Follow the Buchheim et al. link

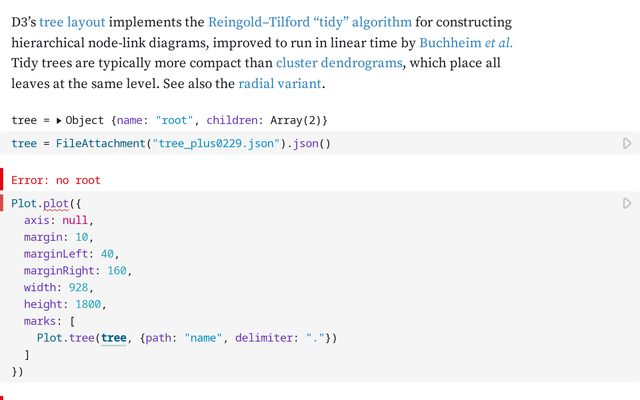tap(466, 43)
